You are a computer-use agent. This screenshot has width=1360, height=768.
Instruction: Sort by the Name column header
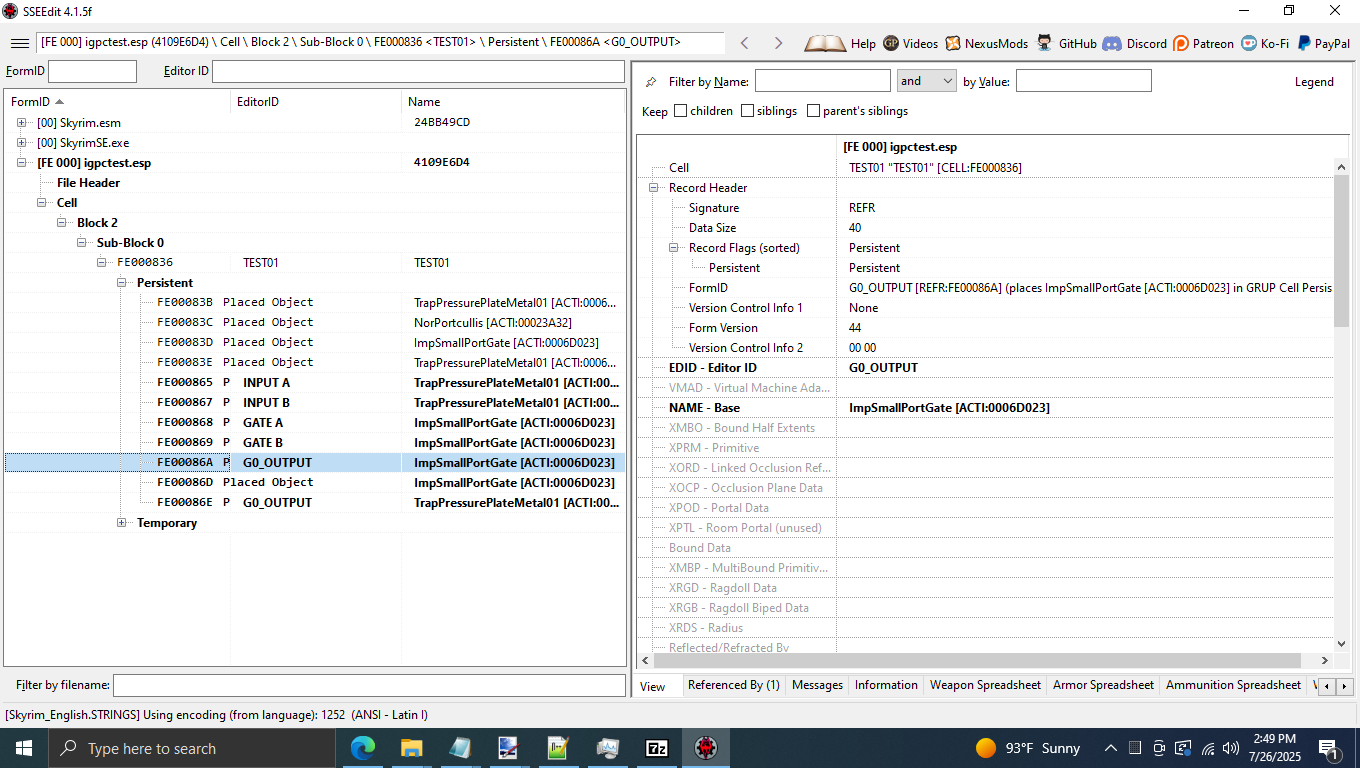tap(513, 102)
